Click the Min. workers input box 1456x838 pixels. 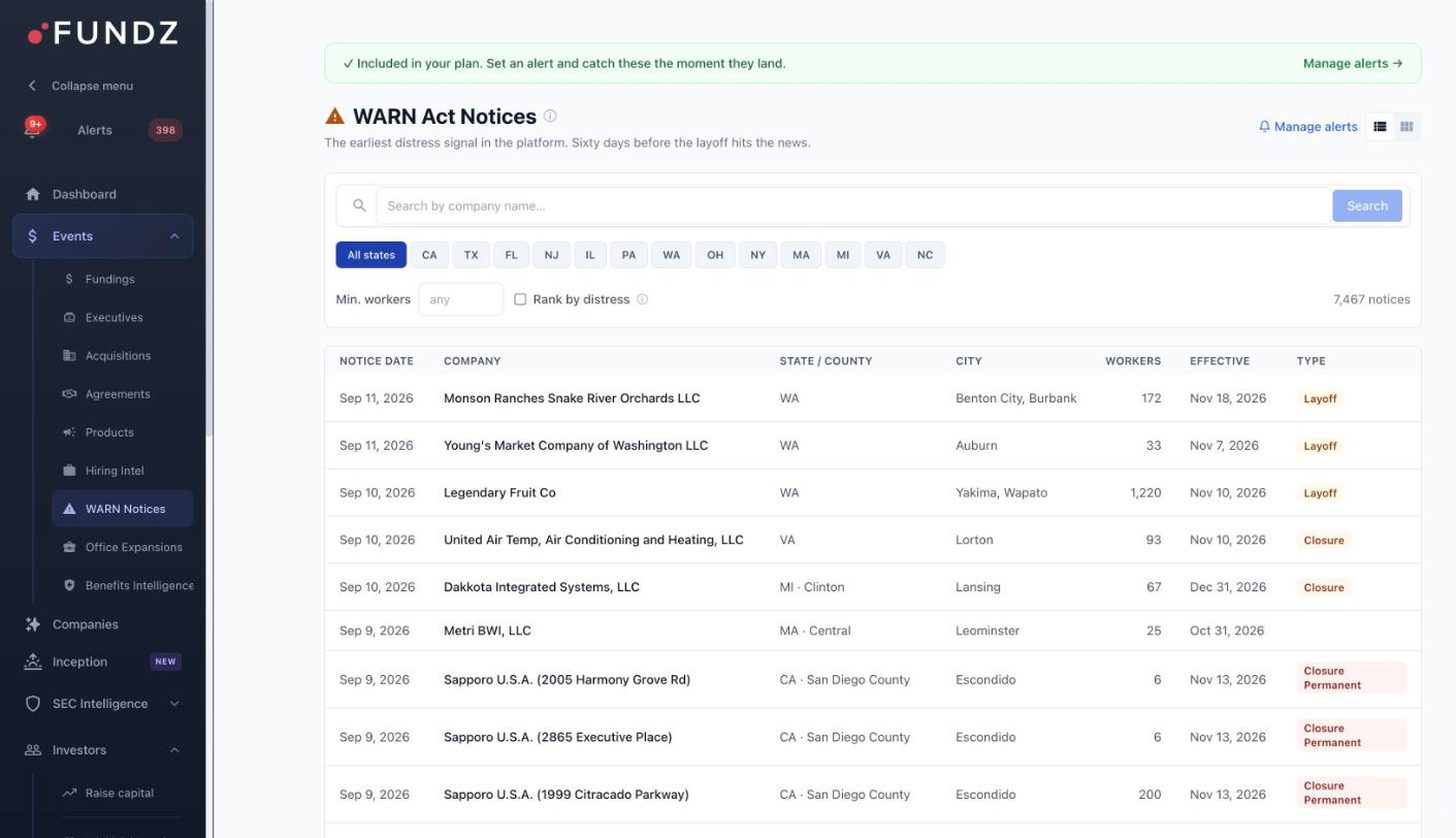461,299
